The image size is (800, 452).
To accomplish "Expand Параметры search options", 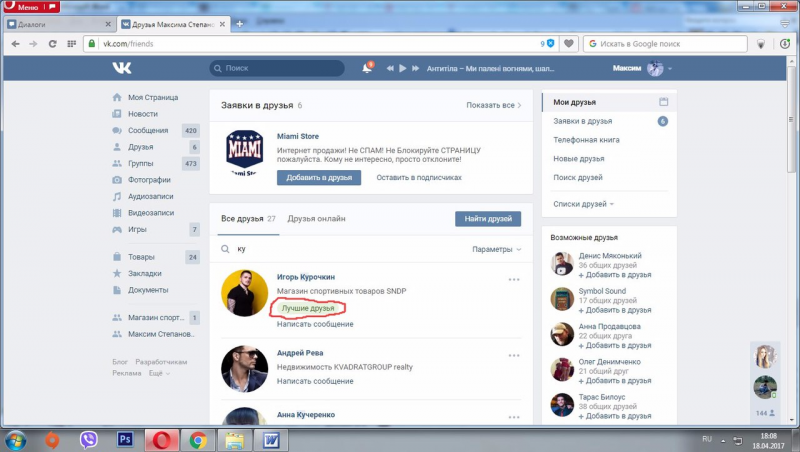I will (x=496, y=249).
